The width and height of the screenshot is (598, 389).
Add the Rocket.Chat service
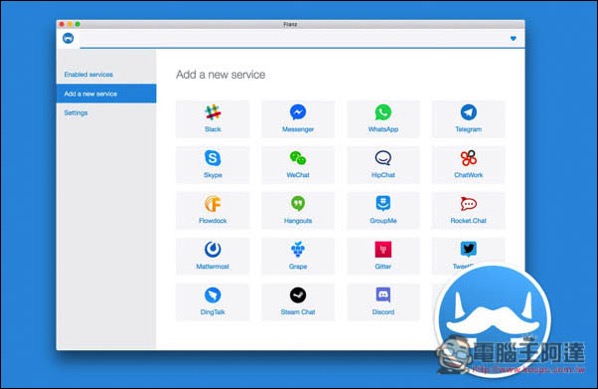point(468,211)
